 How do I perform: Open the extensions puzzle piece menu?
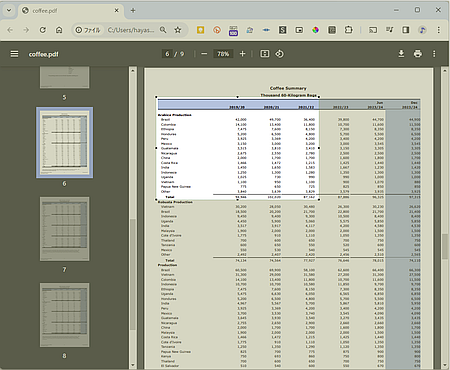pos(348,30)
